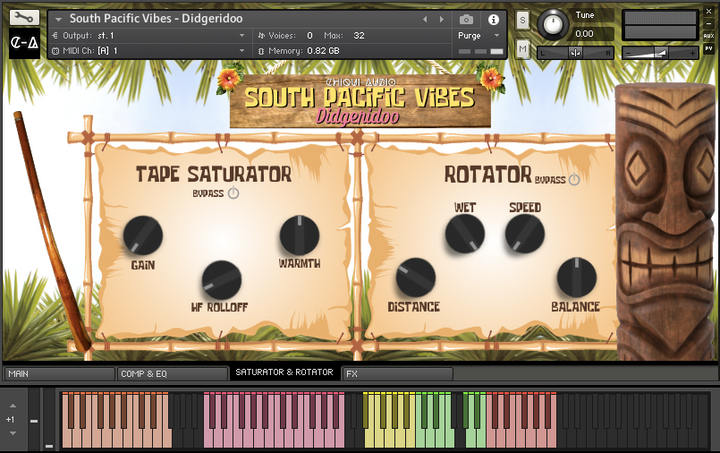720x453 pixels.
Task: Click the HF Rolloff knob
Action: click(222, 280)
